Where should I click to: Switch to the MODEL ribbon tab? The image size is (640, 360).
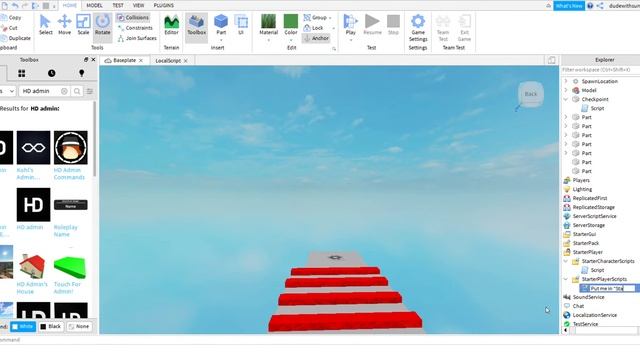tap(94, 5)
